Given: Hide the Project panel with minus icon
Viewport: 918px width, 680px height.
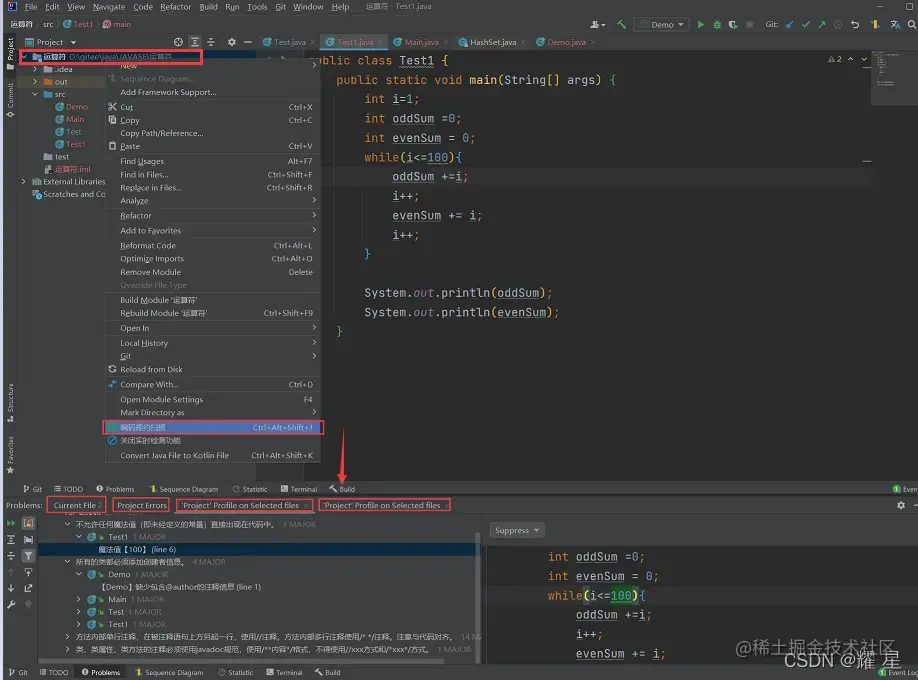Looking at the screenshot, I should coord(248,42).
